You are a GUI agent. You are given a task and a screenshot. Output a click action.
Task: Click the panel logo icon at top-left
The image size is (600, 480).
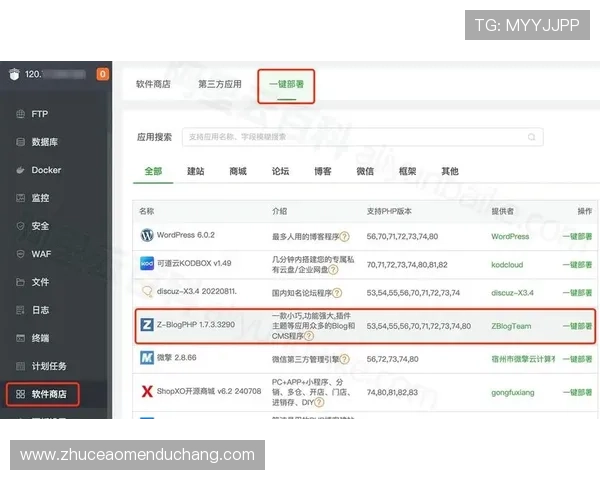click(14, 74)
